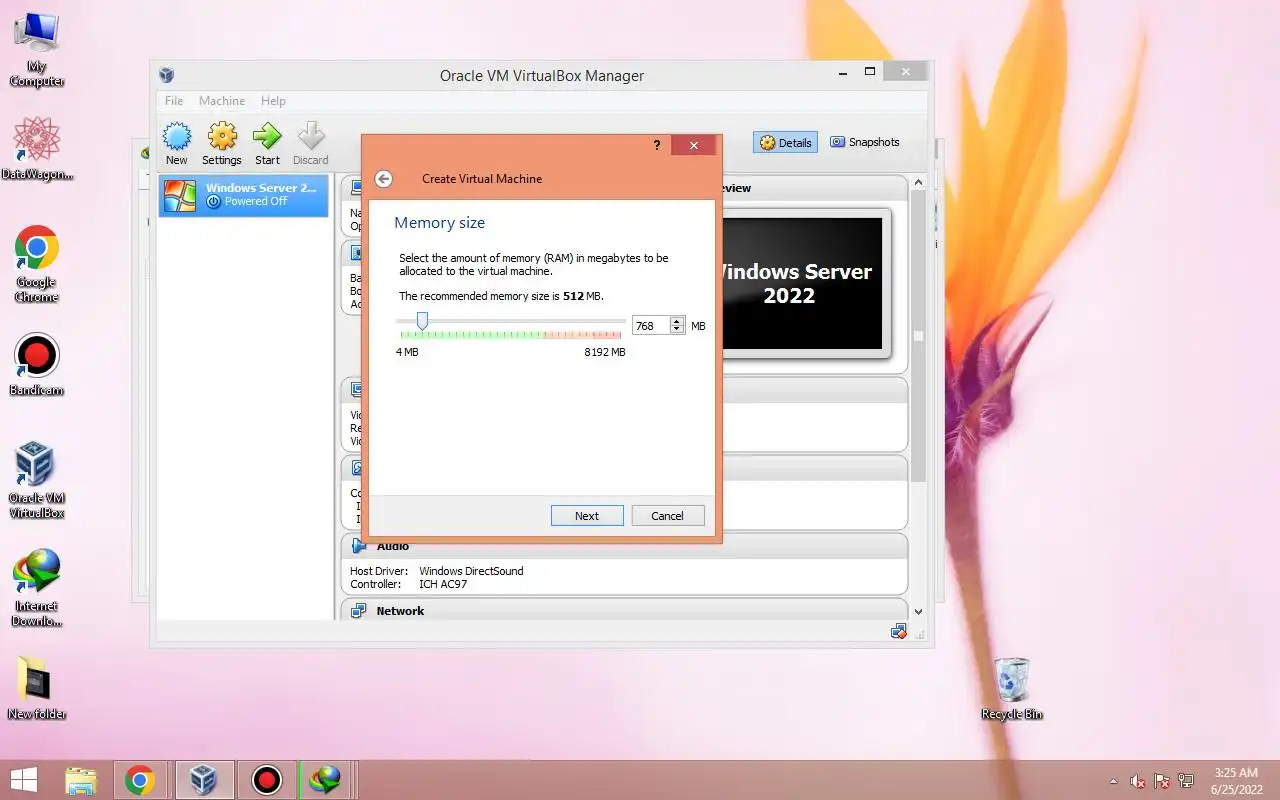Switch to the Snapshots view
The height and width of the screenshot is (800, 1280).
click(x=865, y=142)
